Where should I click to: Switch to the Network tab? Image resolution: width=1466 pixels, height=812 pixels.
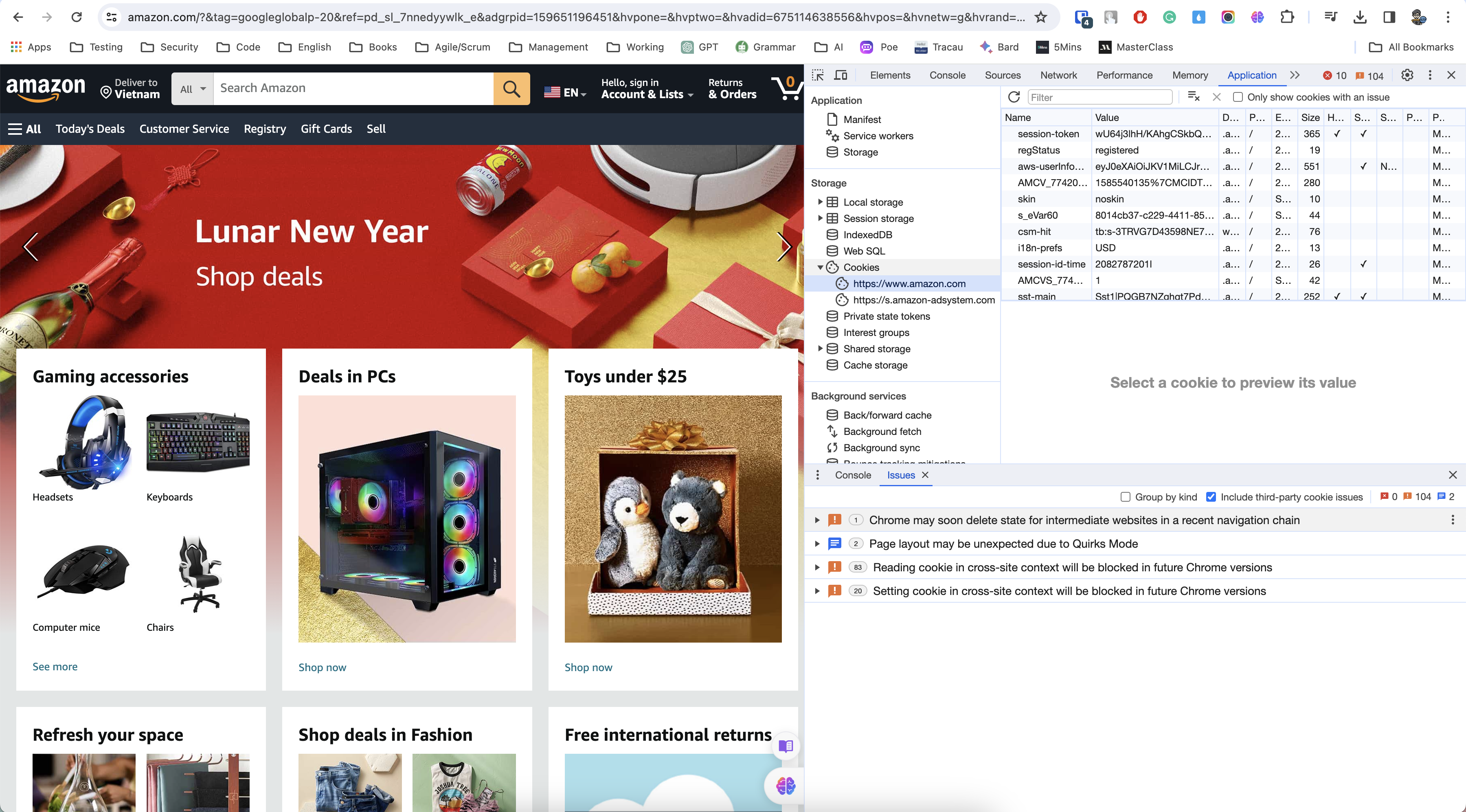1058,75
